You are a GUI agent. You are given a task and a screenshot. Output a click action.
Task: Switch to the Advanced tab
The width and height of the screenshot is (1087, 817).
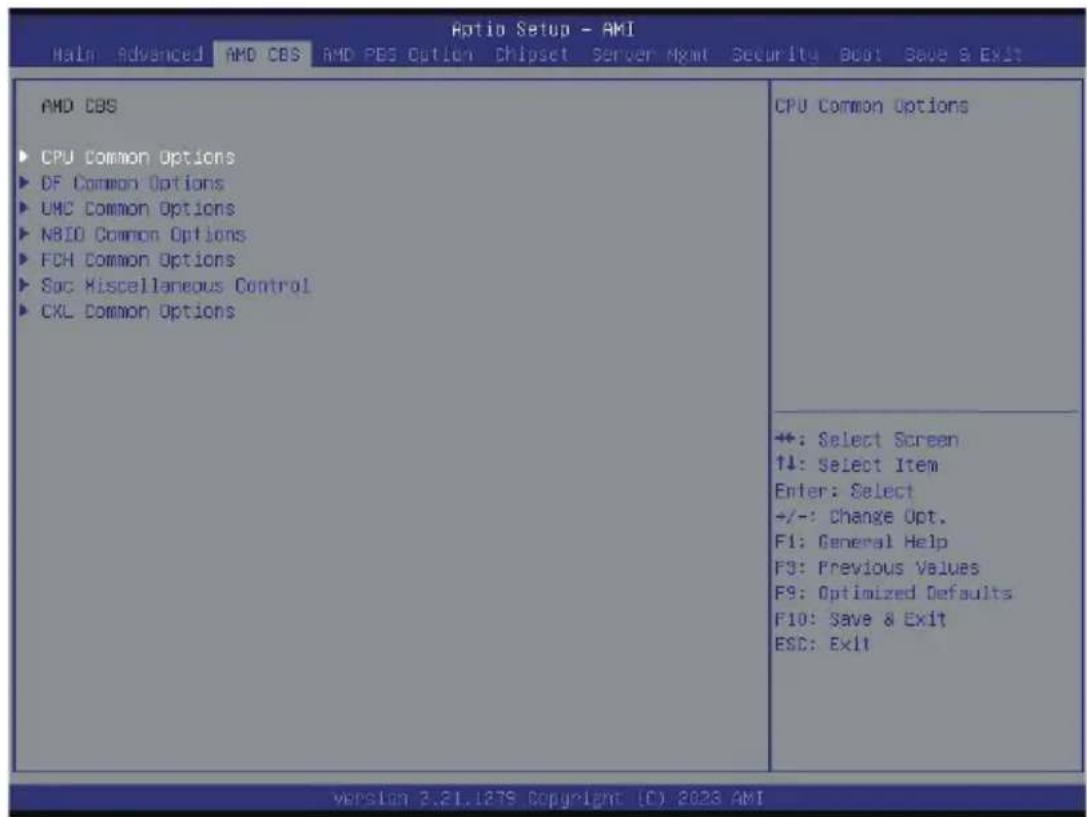(160, 54)
